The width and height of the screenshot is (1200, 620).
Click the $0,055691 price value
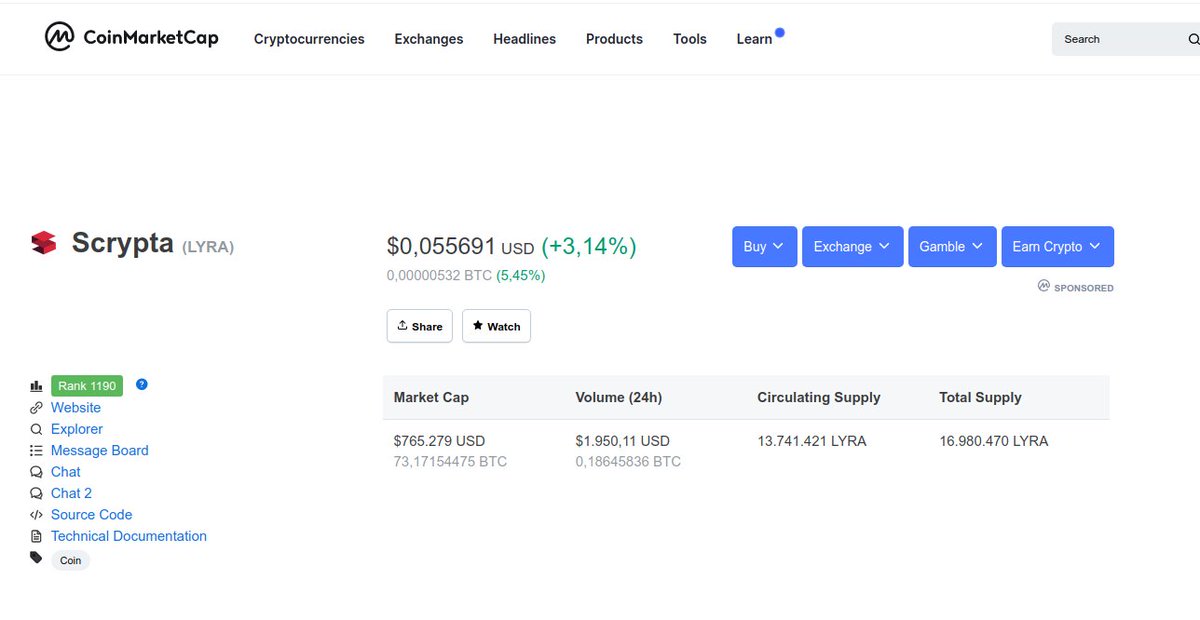(x=441, y=246)
